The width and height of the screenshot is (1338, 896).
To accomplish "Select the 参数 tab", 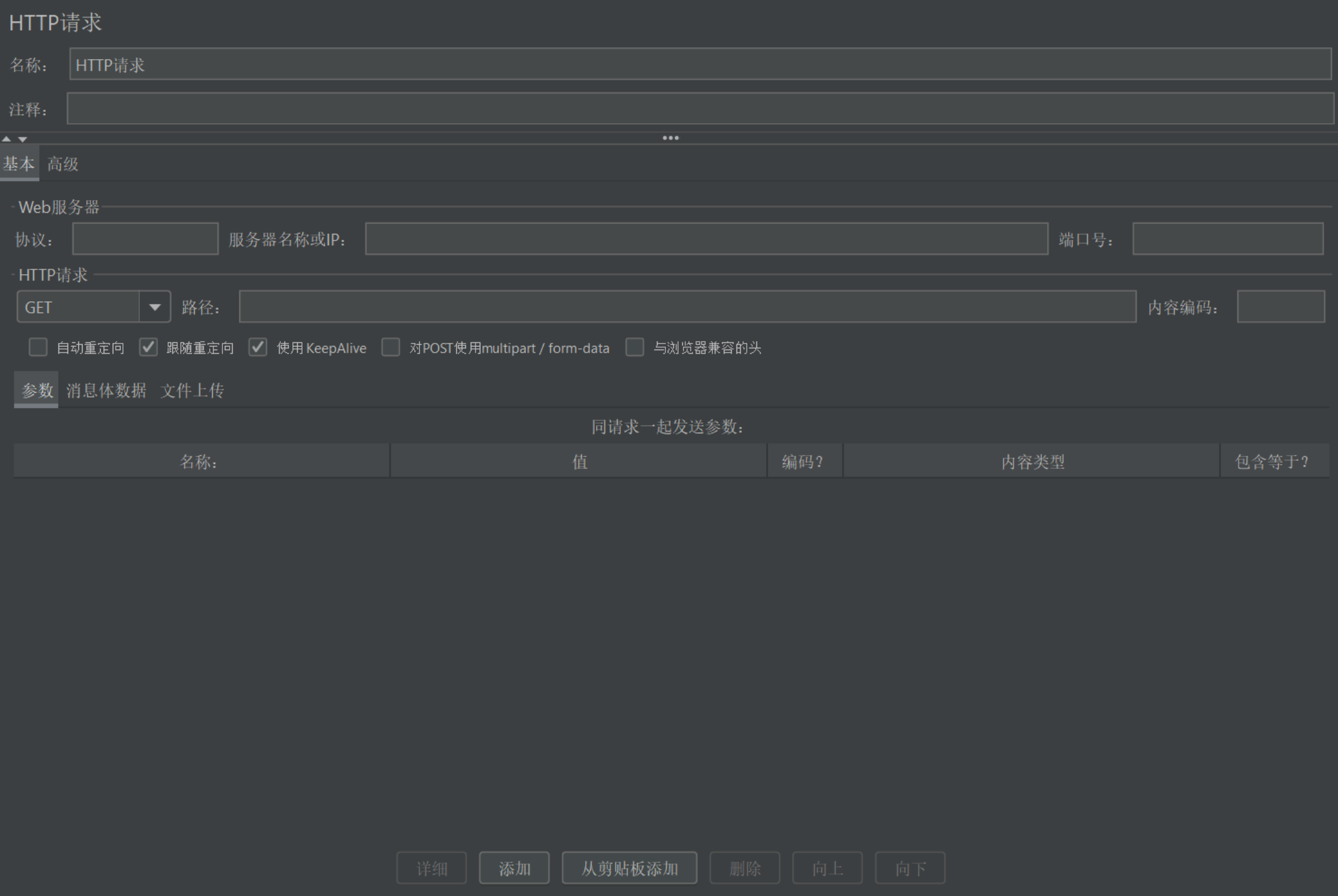I will click(37, 390).
